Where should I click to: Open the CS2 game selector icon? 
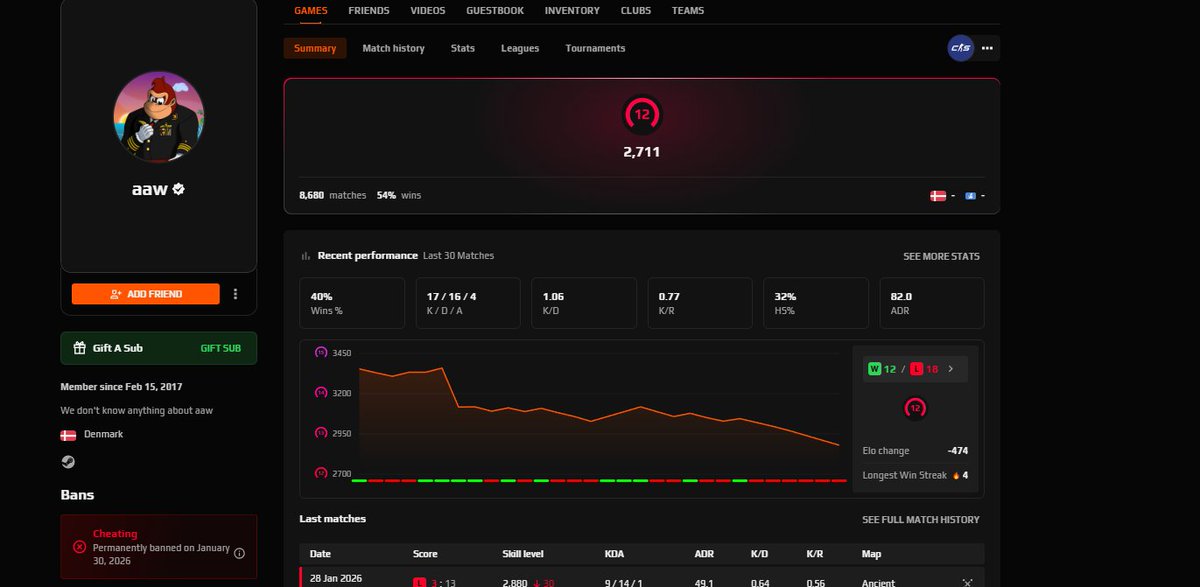960,48
